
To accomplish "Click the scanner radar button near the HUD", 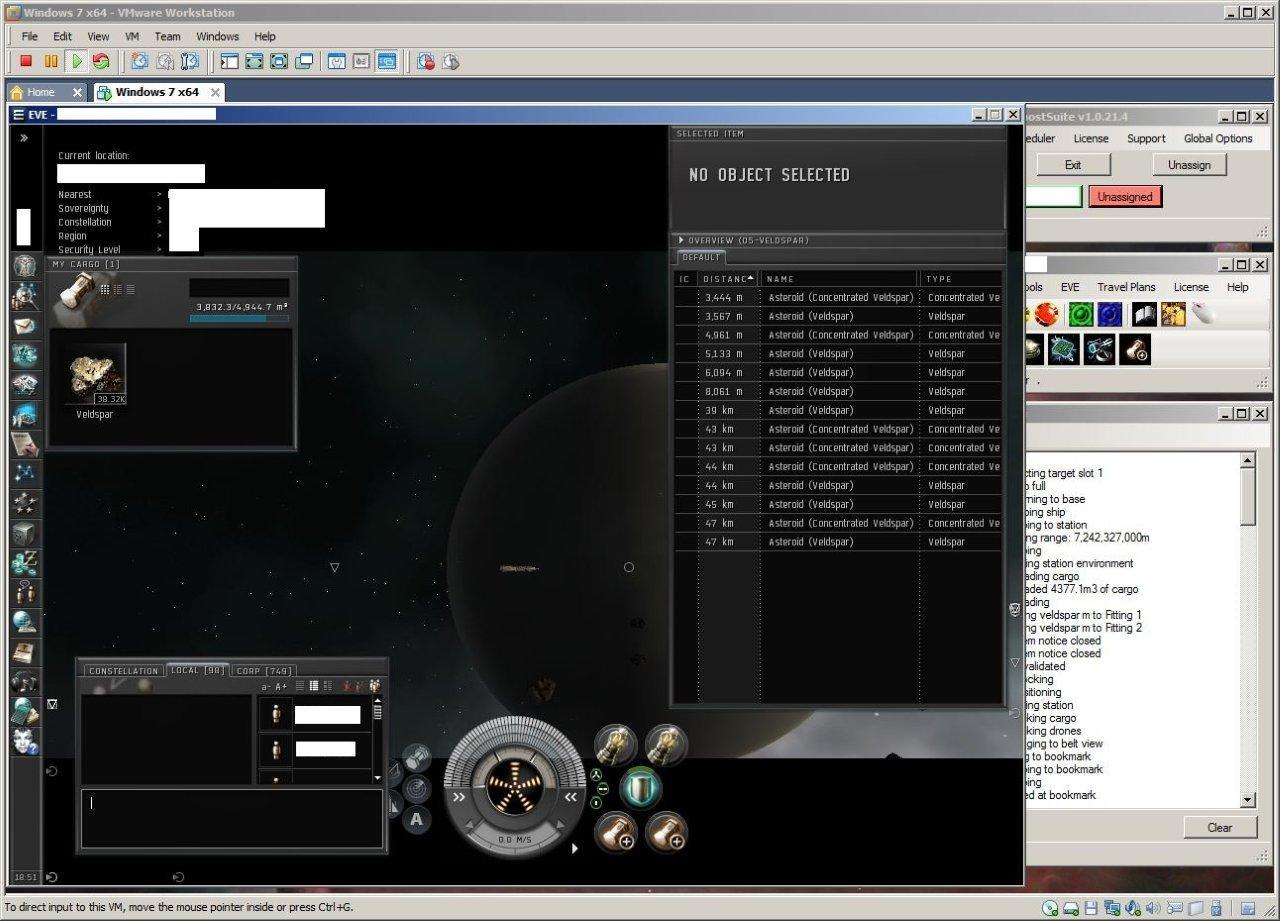I will click(417, 789).
